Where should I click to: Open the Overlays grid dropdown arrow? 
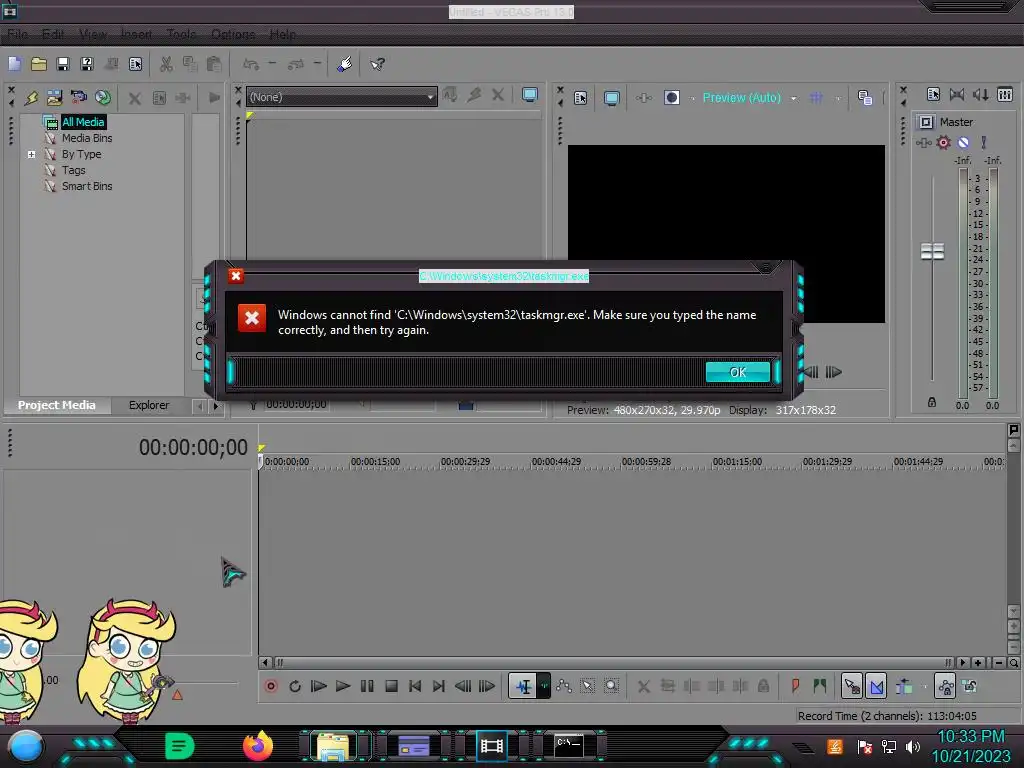click(x=838, y=99)
